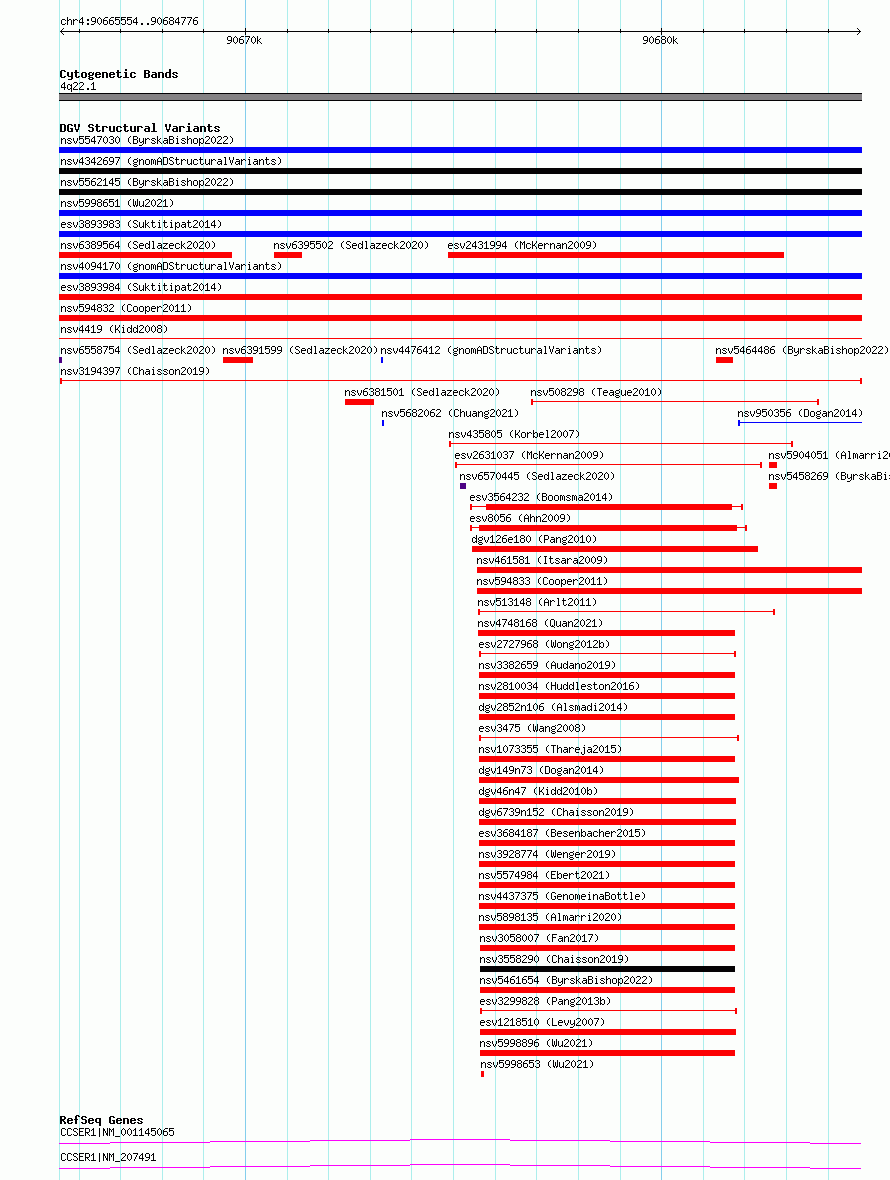Click esv2727968 (Wong2012b) label
Screen dimensions: 890x1180
point(544,646)
